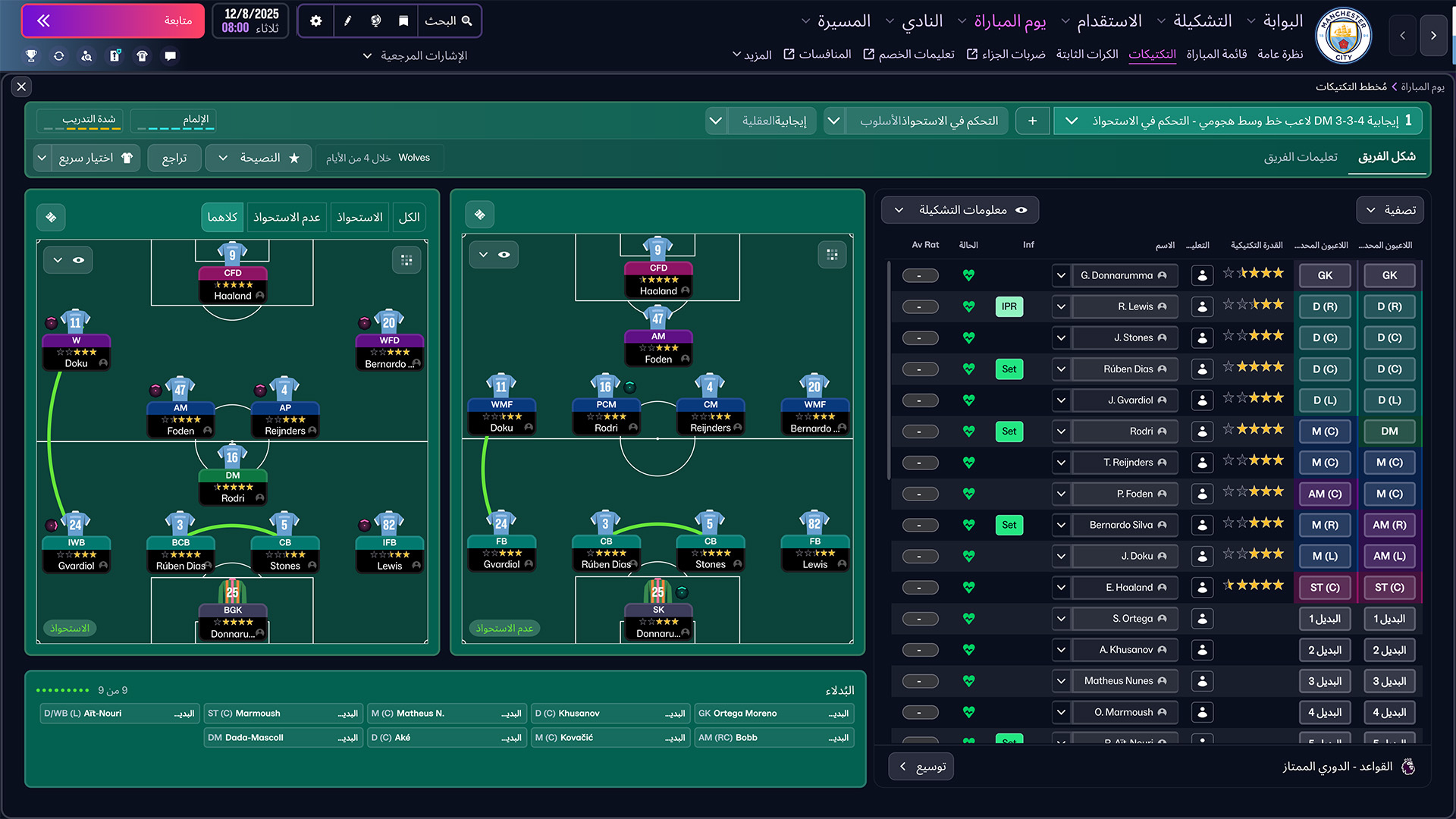
Task: Click the diamond icon above the left pitch
Action: [x=51, y=218]
